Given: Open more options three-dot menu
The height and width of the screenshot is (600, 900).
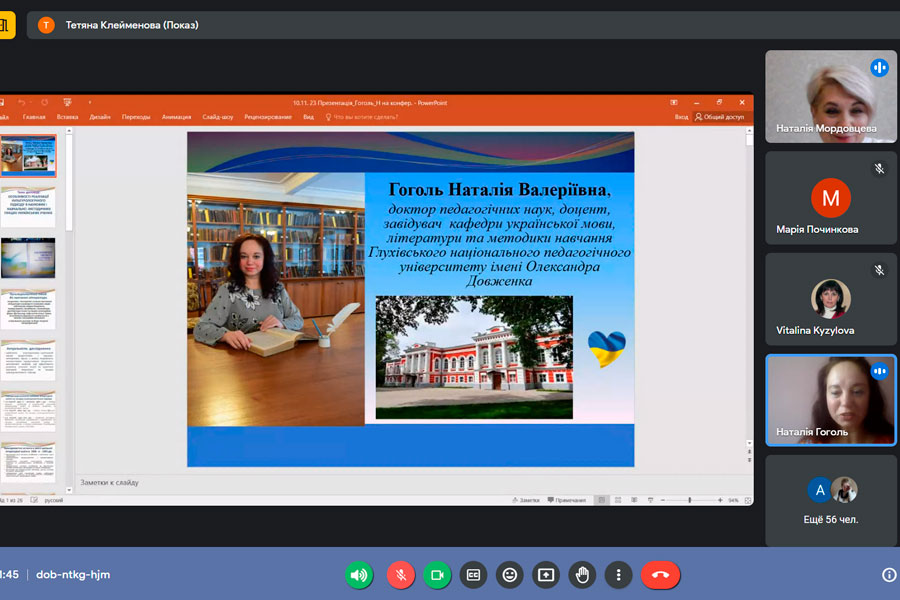Looking at the screenshot, I should click(x=619, y=575).
